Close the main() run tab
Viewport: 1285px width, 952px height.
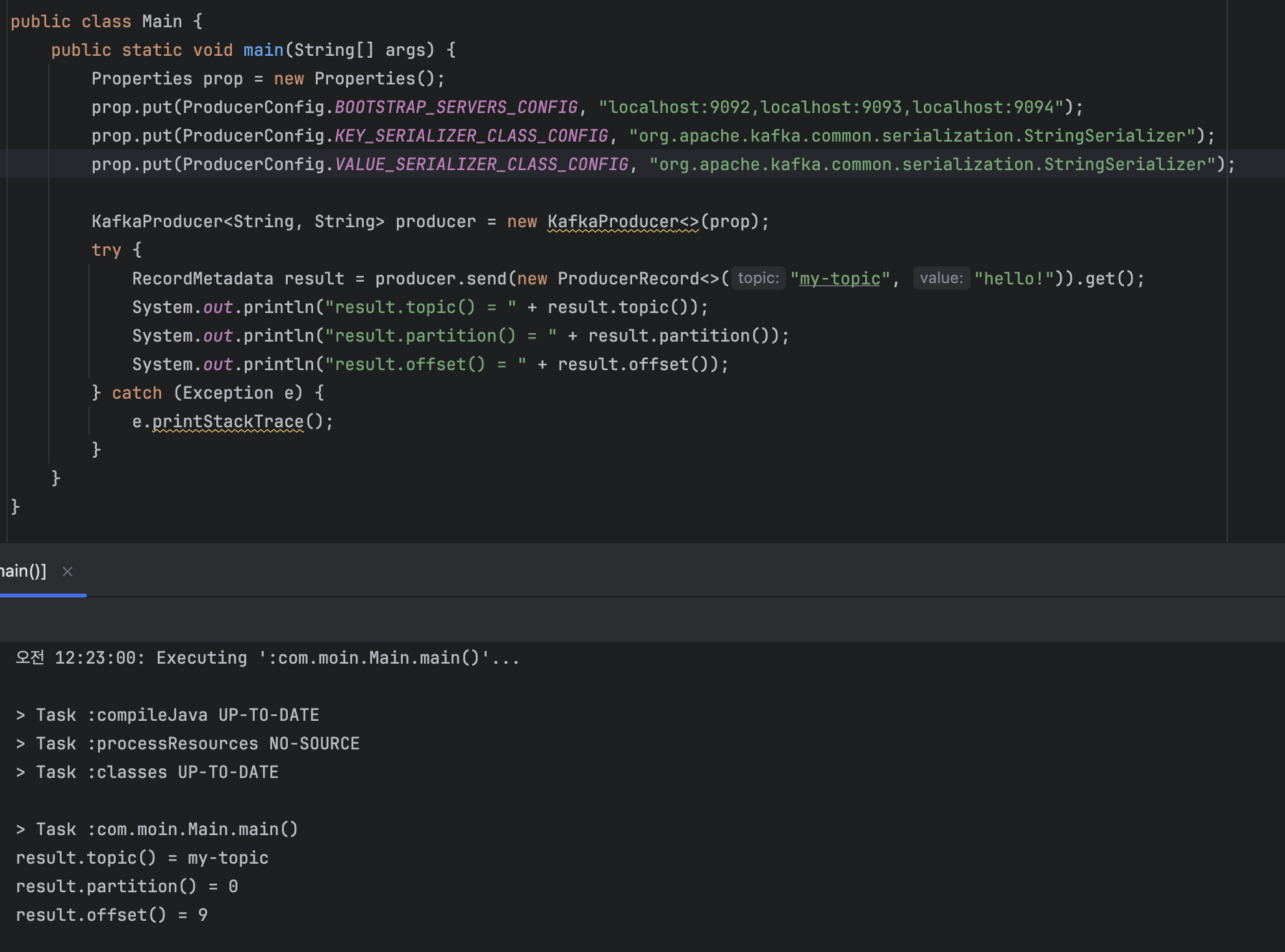click(x=68, y=571)
